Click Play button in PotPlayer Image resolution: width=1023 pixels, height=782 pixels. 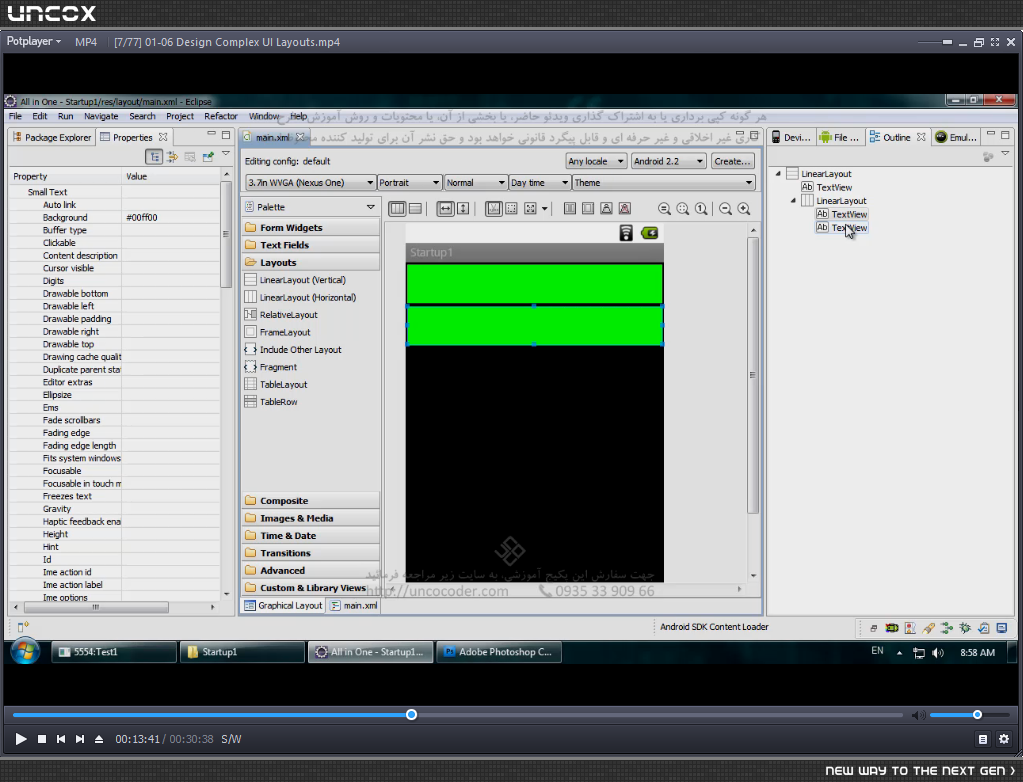21,739
